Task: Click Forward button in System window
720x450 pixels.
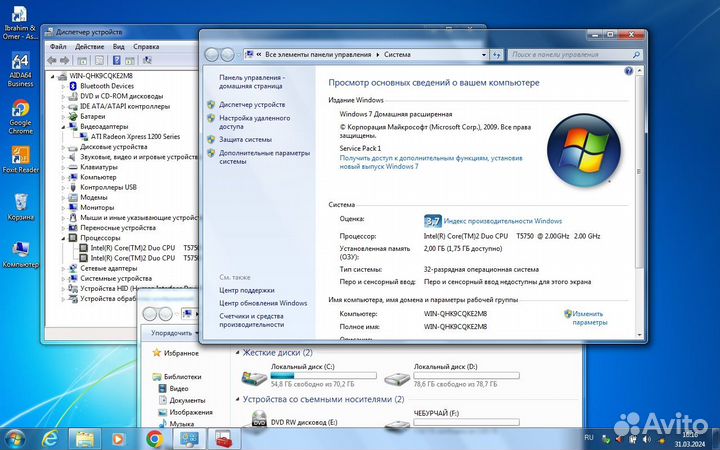Action: 227,55
